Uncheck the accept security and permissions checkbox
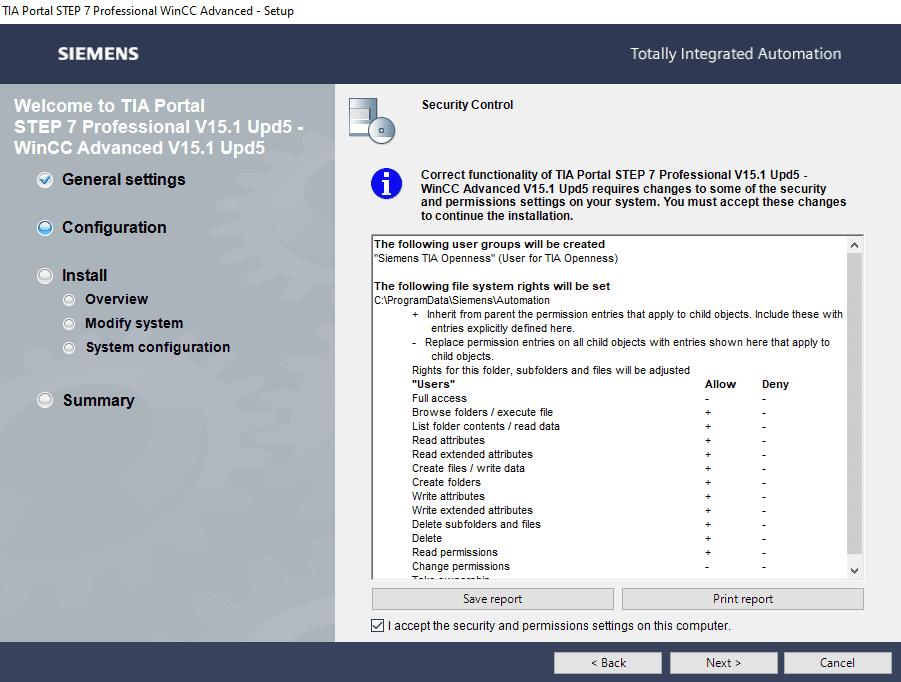Image resolution: width=901 pixels, height=682 pixels. coord(378,626)
